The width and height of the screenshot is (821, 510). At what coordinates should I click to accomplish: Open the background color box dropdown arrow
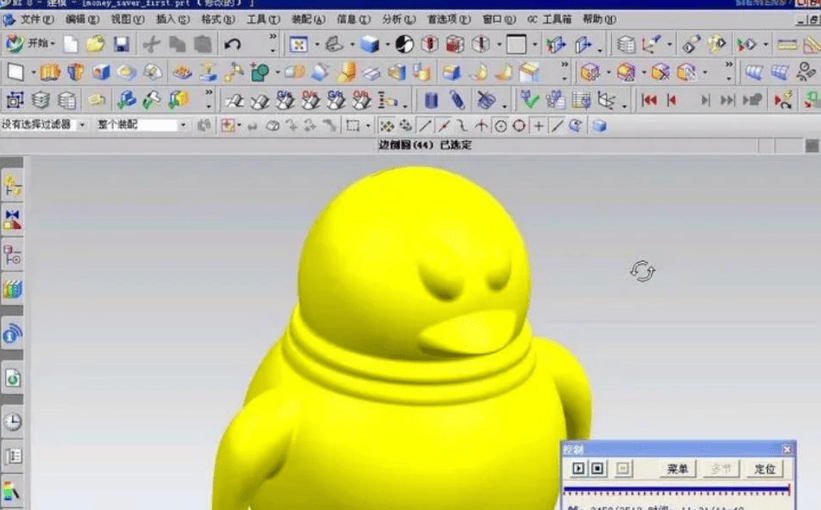535,45
